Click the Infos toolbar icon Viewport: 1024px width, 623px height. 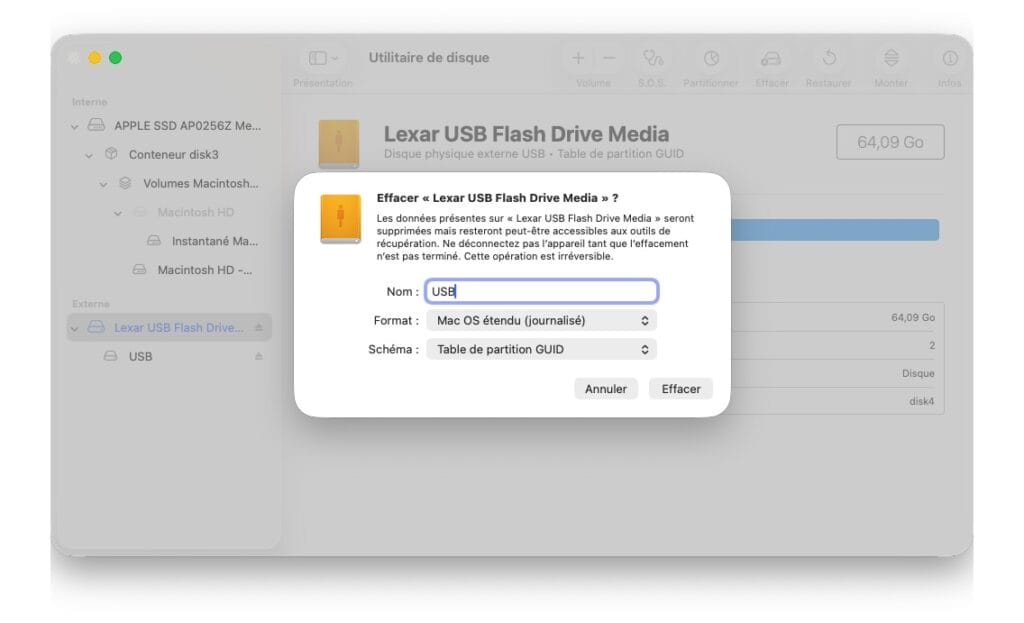(x=950, y=58)
